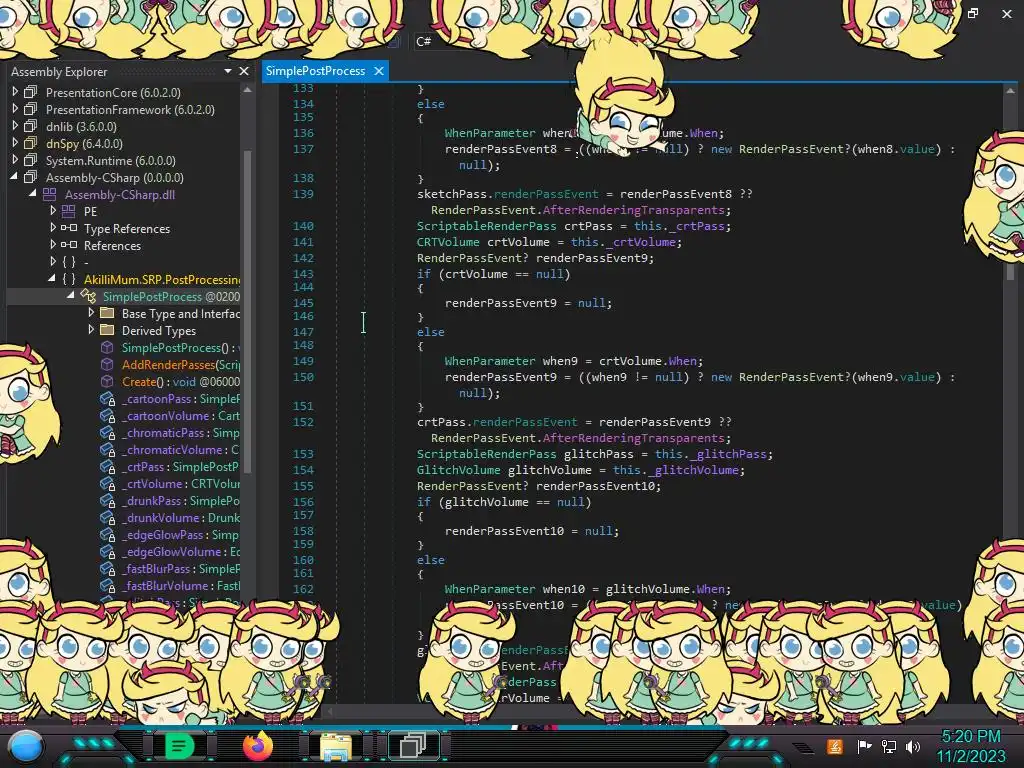Click the RenderPassEvent.AfterRenderingTransparents link on line 139
The image size is (1024, 768).
[578, 210]
